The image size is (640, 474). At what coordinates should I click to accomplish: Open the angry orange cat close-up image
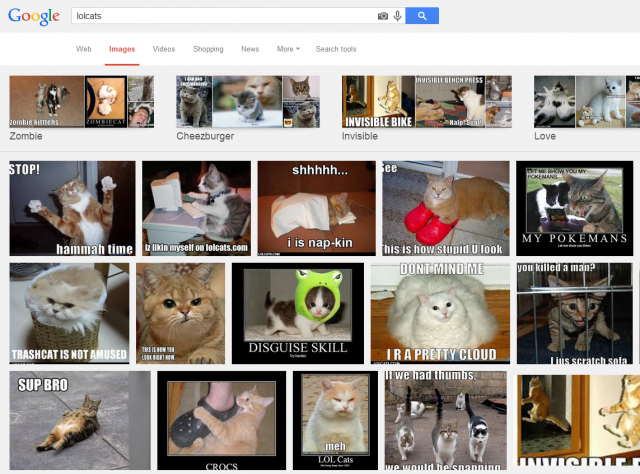[x=180, y=314]
